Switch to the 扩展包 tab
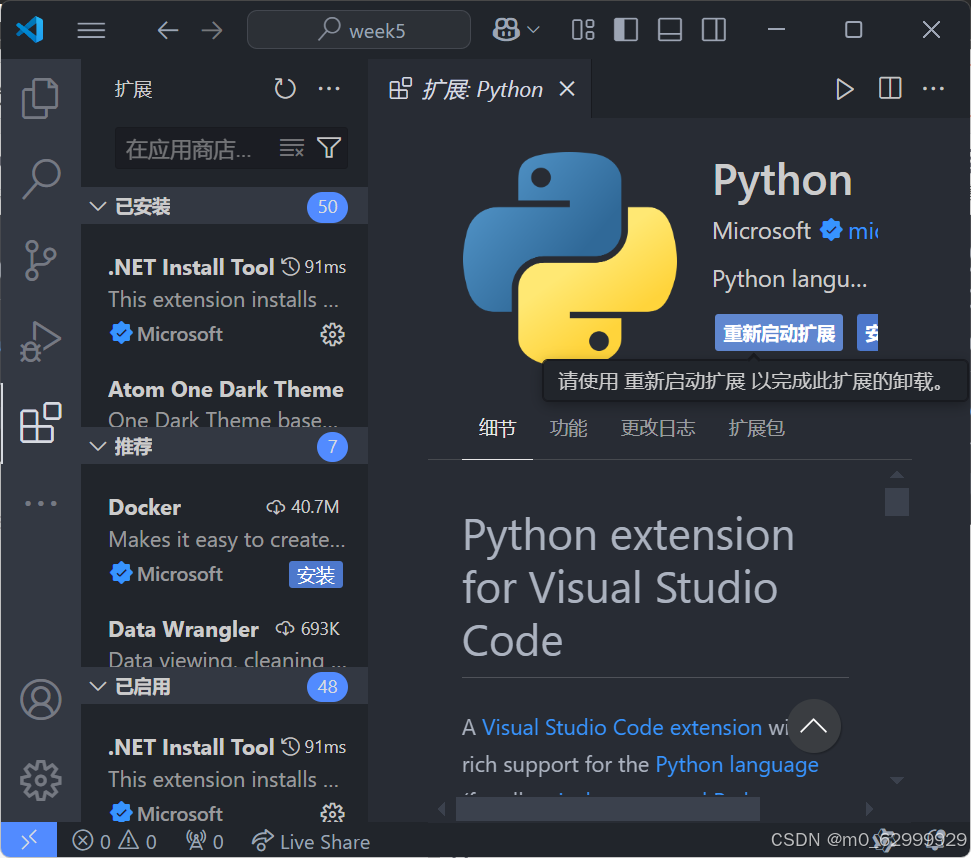The width and height of the screenshot is (971, 858). pyautogui.click(x=756, y=428)
